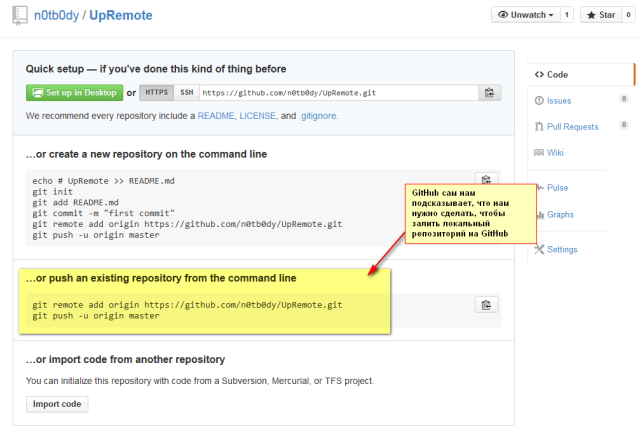Open the n0tb0dy user profile link
This screenshot has height=431, width=640.
pos(56,16)
